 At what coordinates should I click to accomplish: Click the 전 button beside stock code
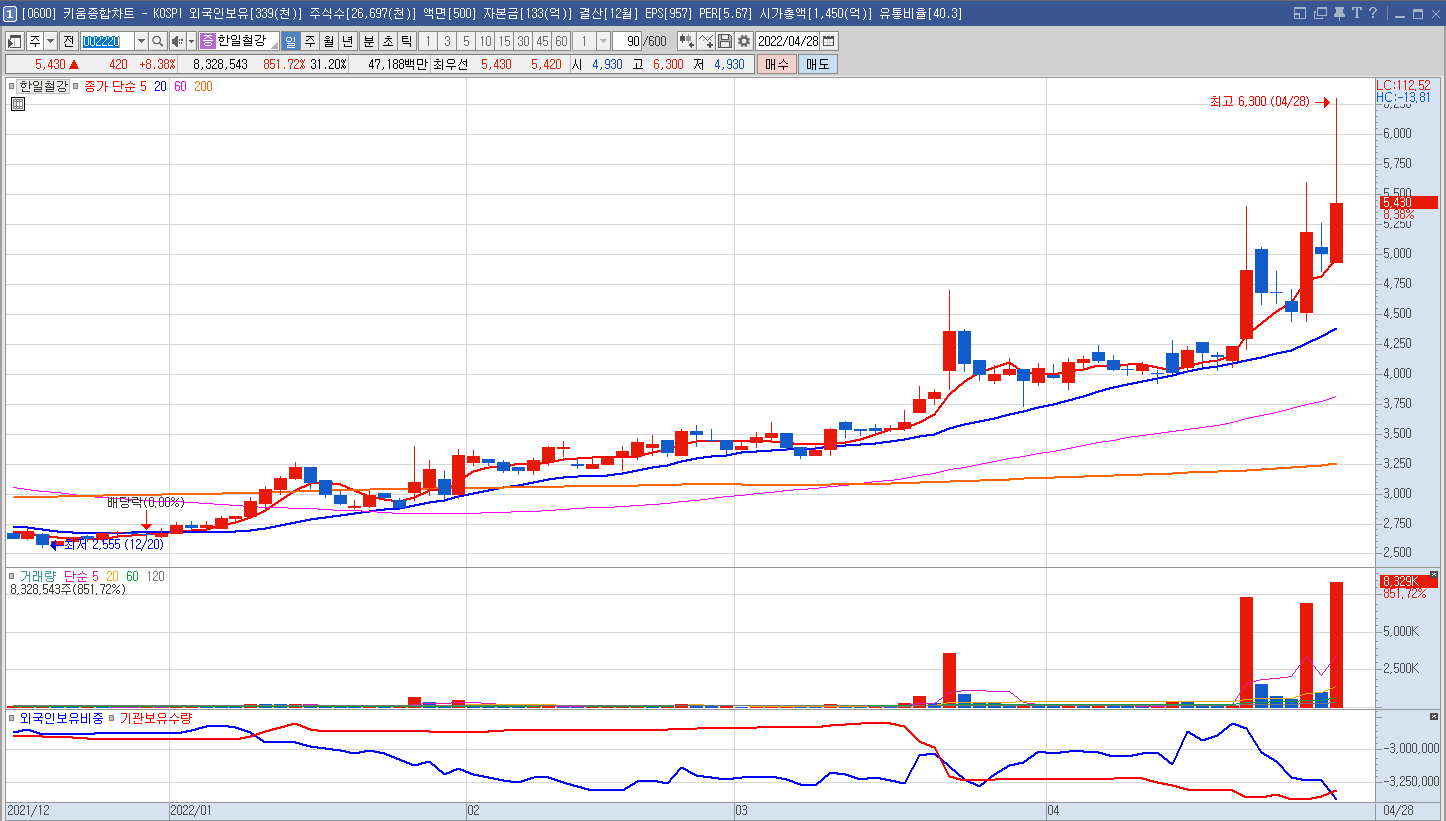click(x=68, y=41)
